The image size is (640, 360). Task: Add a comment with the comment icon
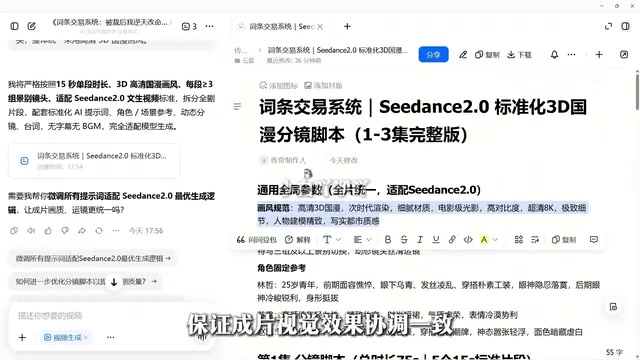pyautogui.click(x=593, y=240)
